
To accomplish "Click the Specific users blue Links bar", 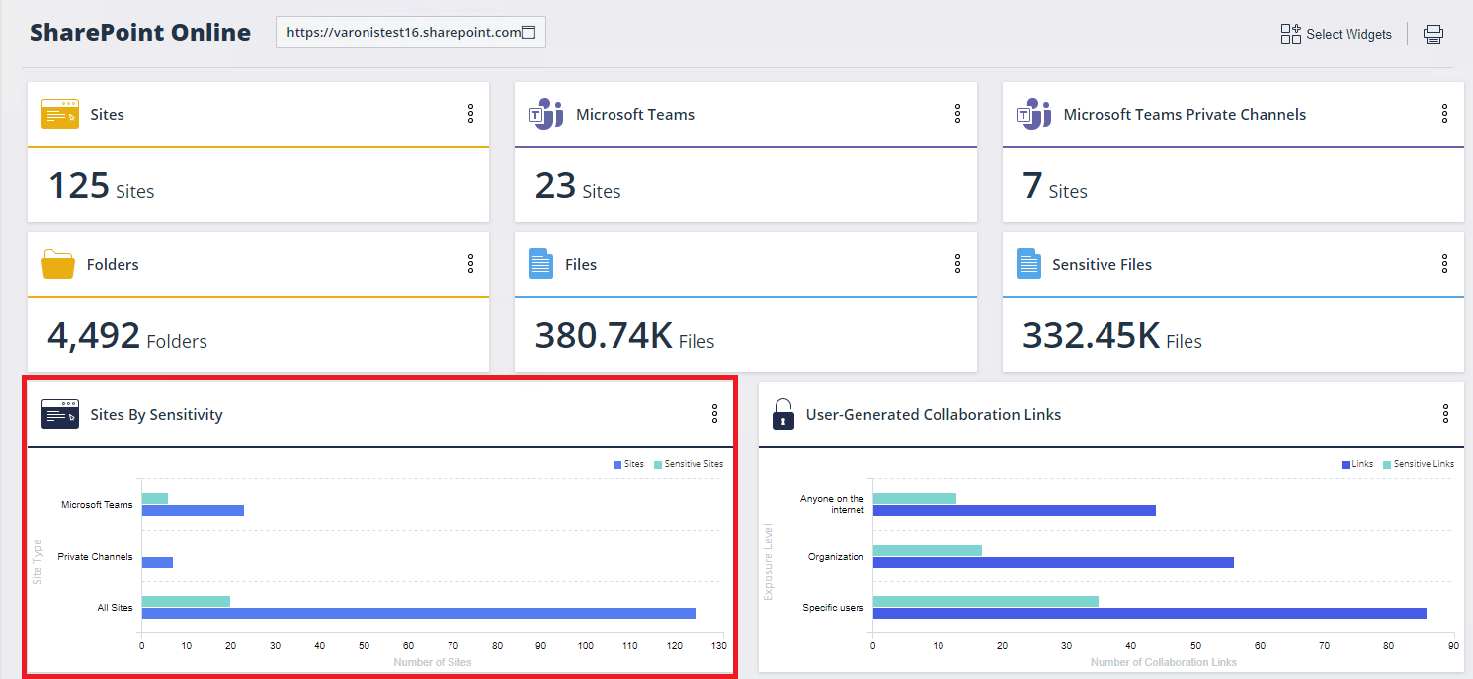I will pyautogui.click(x=1150, y=613).
